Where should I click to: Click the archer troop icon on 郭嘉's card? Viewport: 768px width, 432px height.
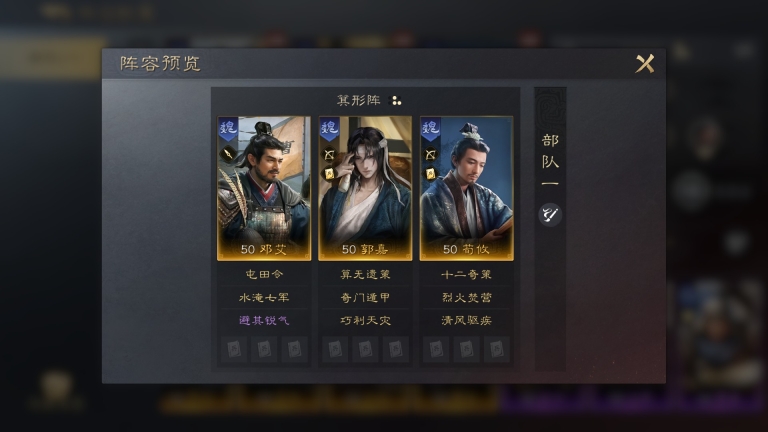[330, 155]
